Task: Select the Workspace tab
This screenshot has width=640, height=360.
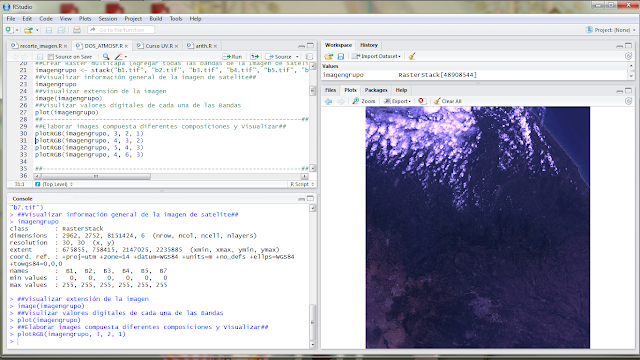Action: point(338,45)
